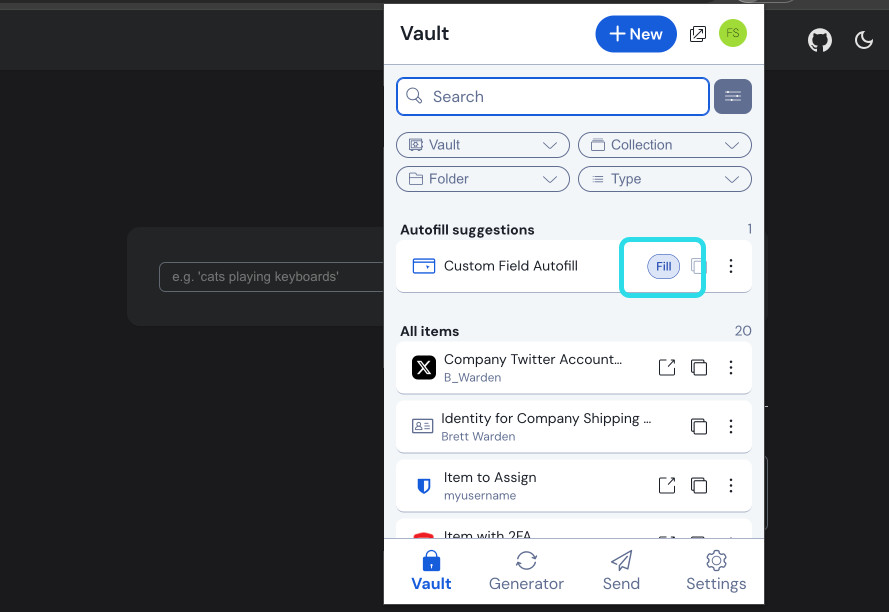Toggle the search filters button
889x612 pixels.
coord(733,97)
